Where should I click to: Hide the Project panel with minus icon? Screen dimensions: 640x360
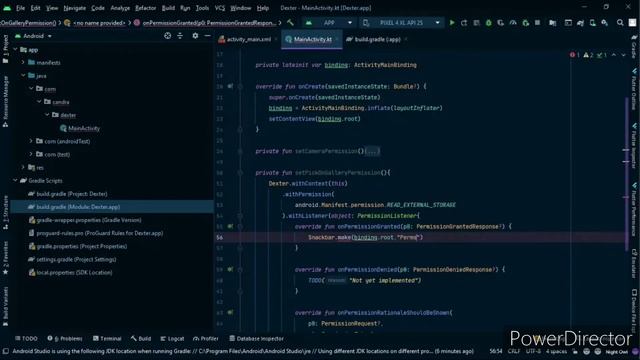pos(207,36)
